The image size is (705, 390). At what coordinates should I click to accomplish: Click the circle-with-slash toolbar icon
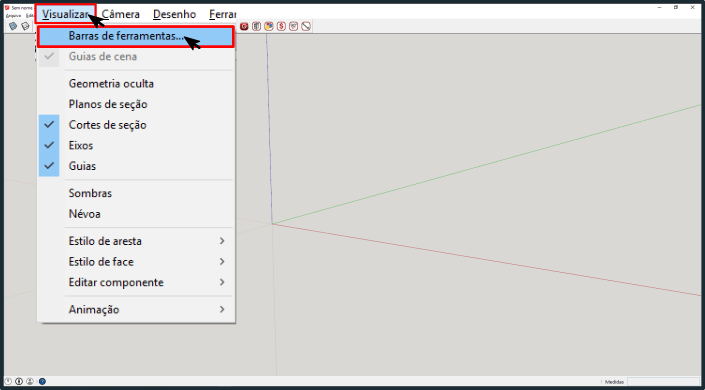[x=306, y=27]
